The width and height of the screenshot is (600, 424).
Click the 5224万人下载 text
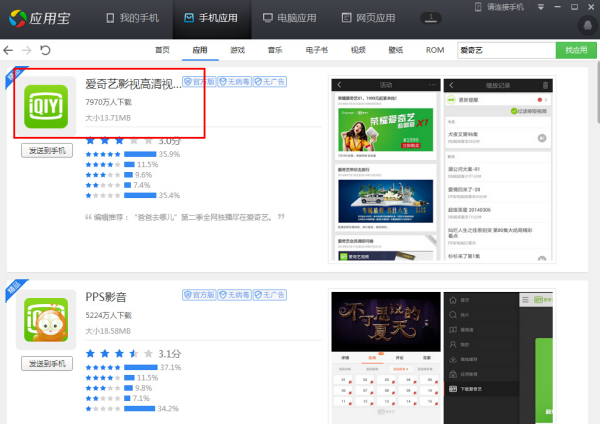pyautogui.click(x=108, y=315)
